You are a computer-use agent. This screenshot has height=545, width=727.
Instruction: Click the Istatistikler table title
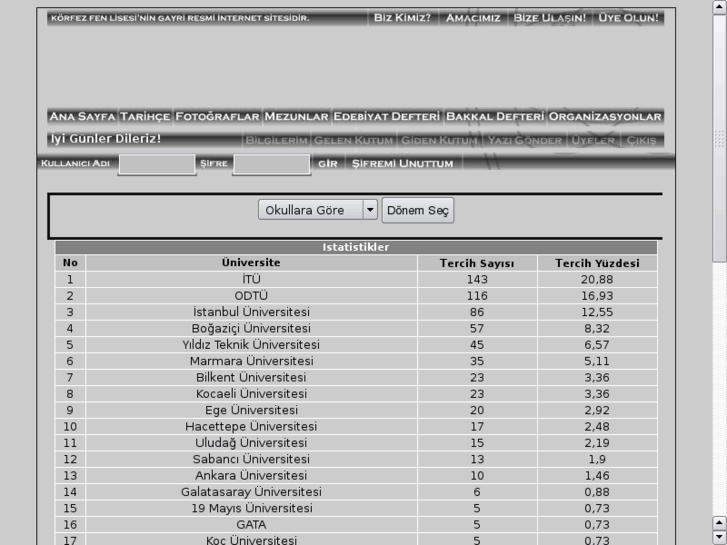[356, 247]
